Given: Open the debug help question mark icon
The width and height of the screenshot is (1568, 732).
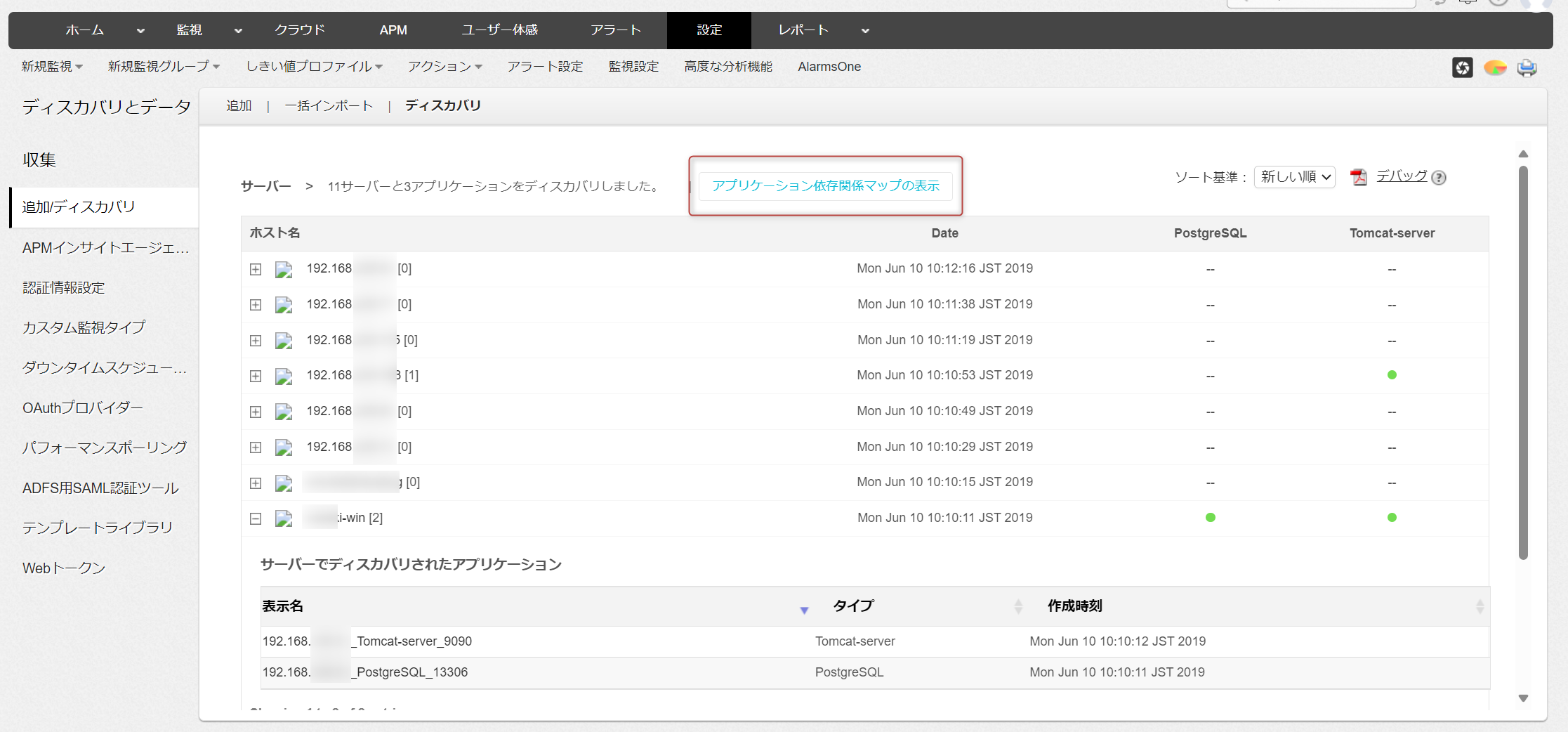Looking at the screenshot, I should (x=1439, y=178).
